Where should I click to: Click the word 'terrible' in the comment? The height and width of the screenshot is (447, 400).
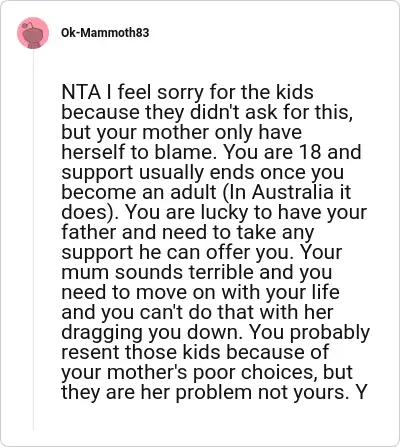pyautogui.click(x=221, y=272)
